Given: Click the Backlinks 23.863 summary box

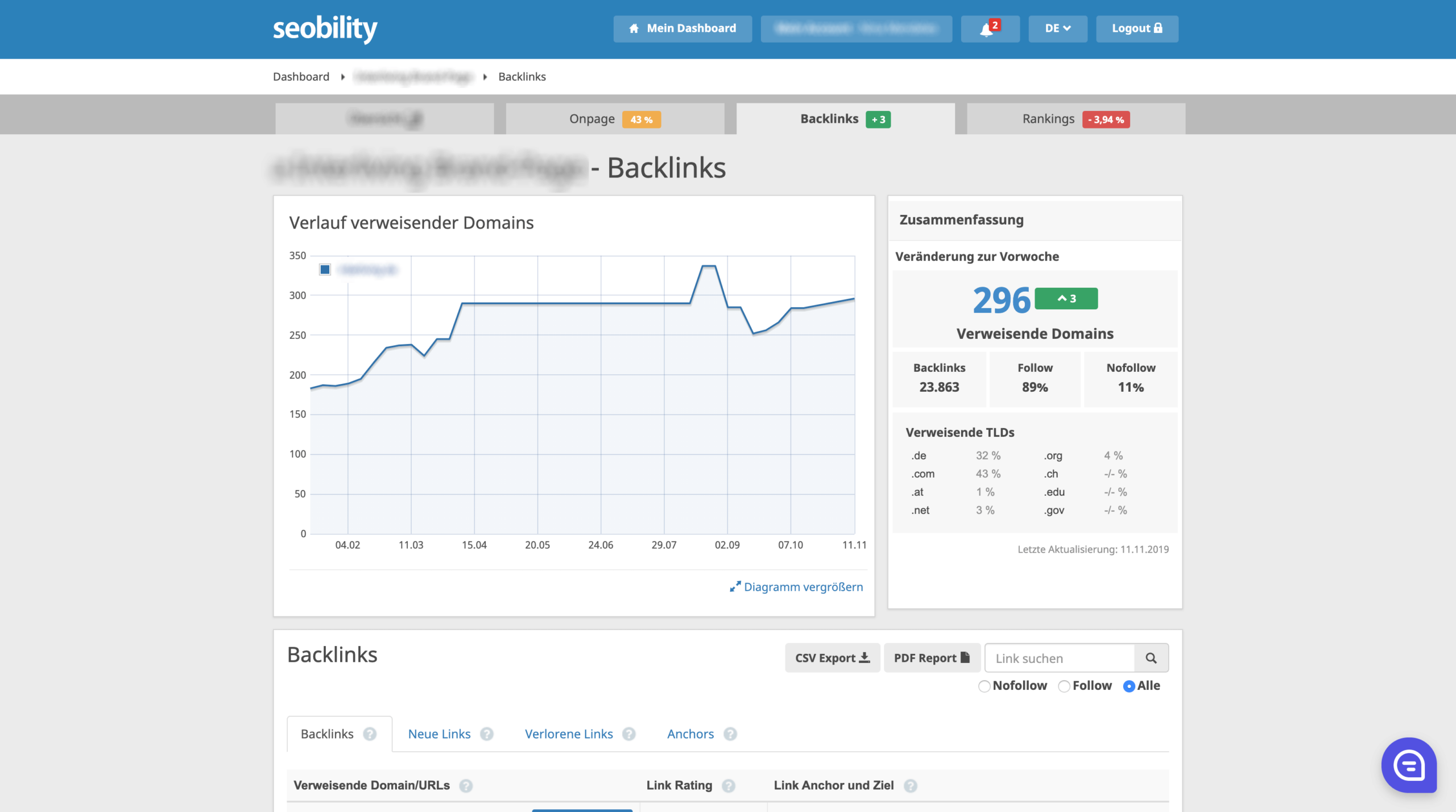Looking at the screenshot, I should pyautogui.click(x=939, y=378).
